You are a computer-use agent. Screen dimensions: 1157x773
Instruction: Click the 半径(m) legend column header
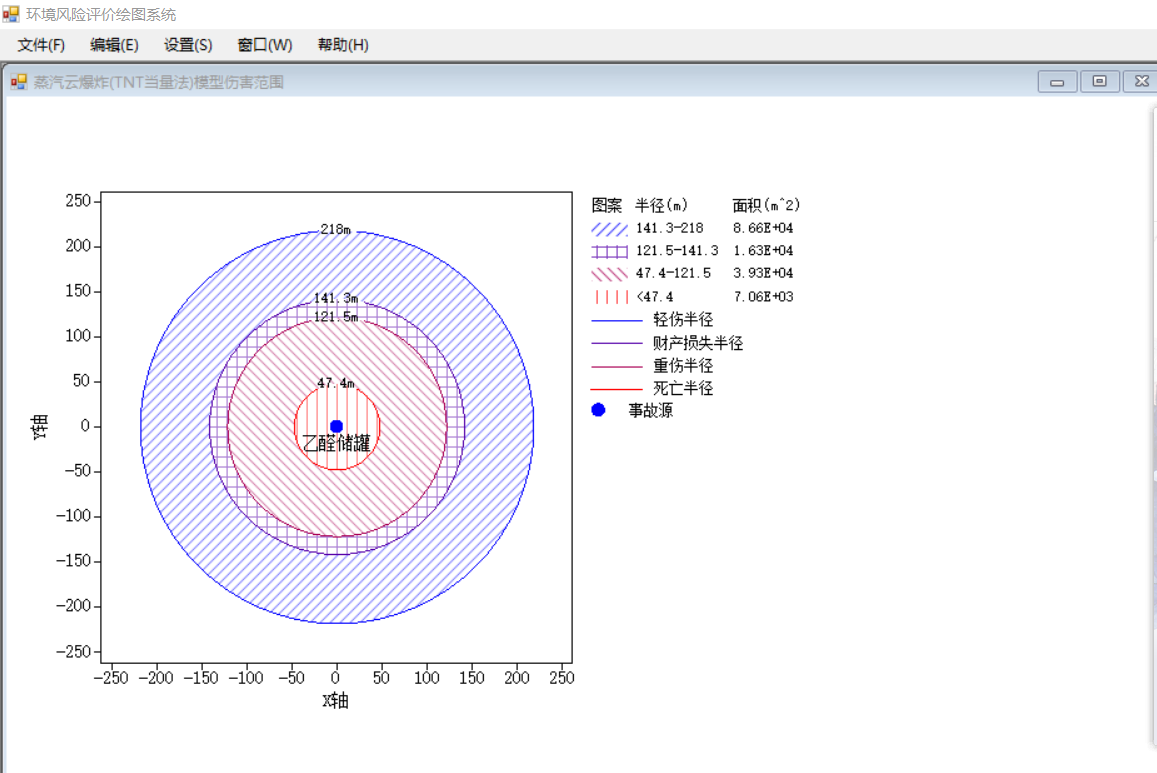click(x=662, y=205)
